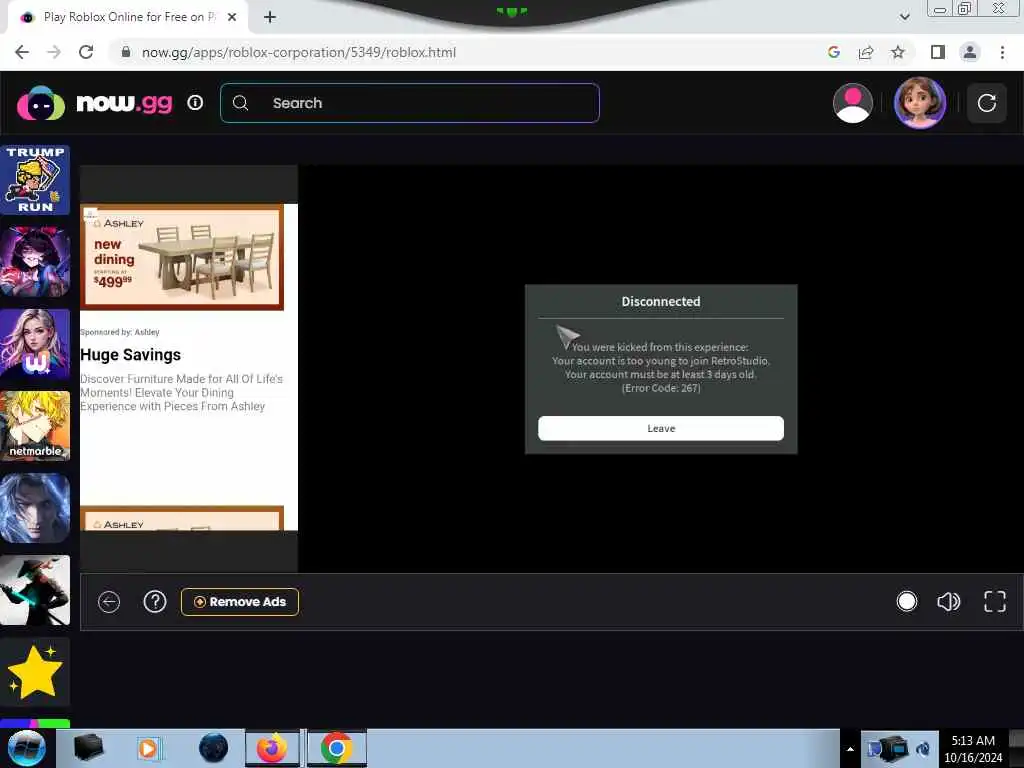Open the blue-haired warrior game thumbnail
Image resolution: width=1024 pixels, height=768 pixels.
pos(35,508)
